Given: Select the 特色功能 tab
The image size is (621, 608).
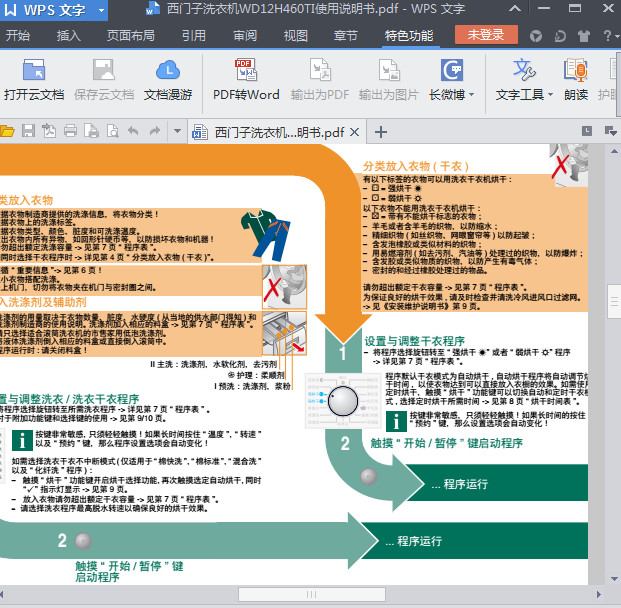Looking at the screenshot, I should tap(409, 36).
